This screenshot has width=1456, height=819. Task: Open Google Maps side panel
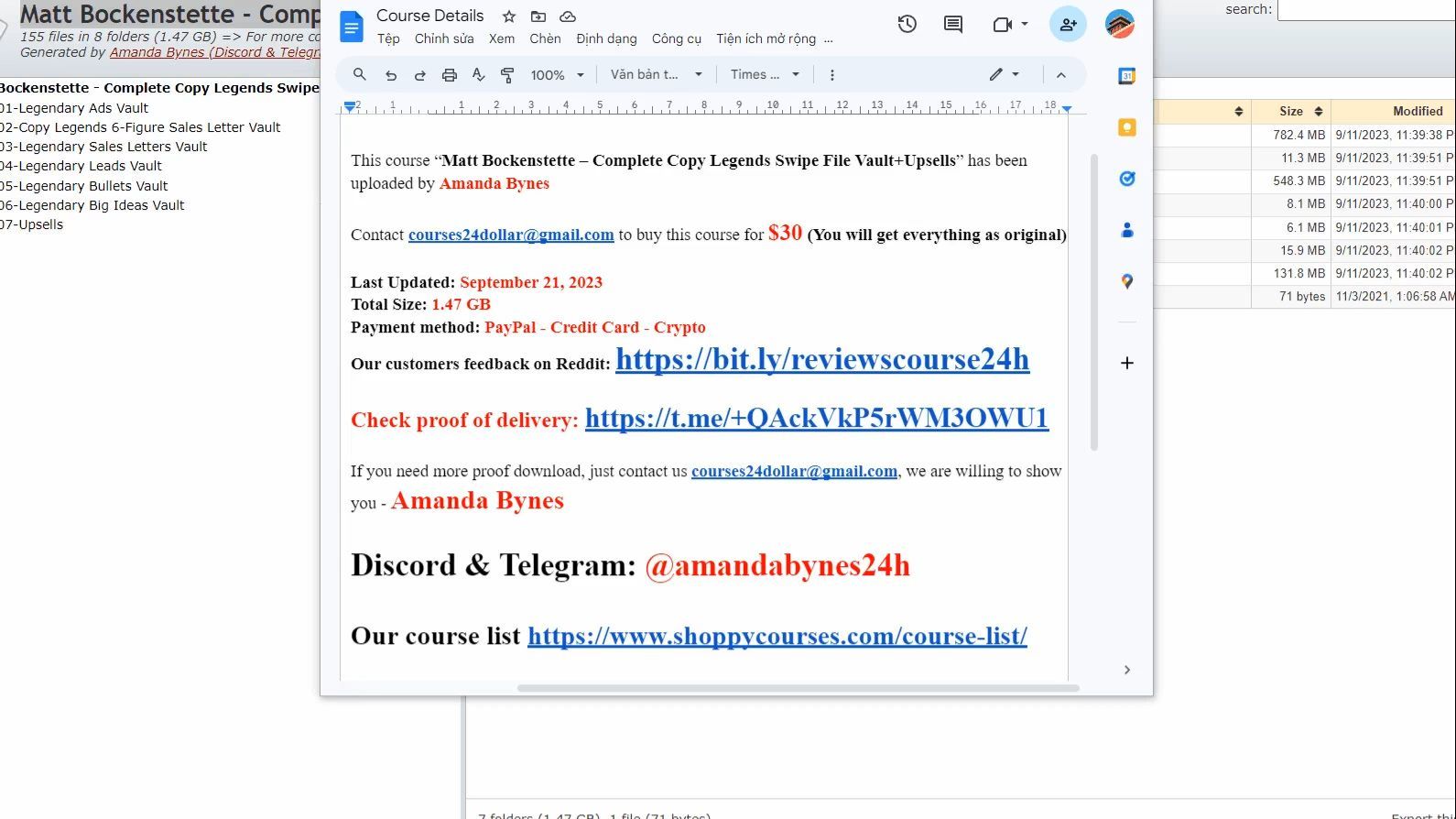tap(1127, 281)
